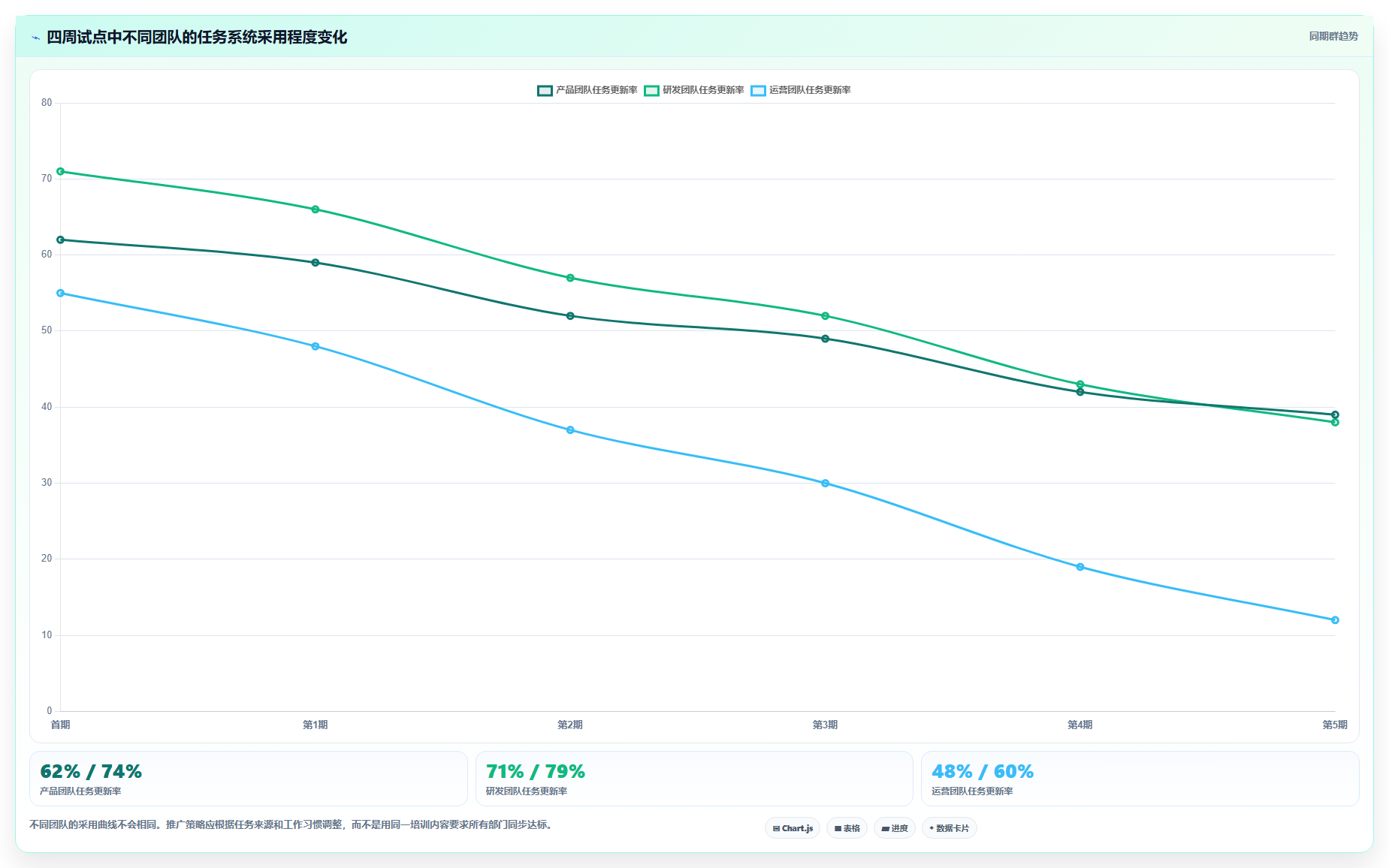
Task: Click the pulse icon beside the chart title
Action: [35, 38]
